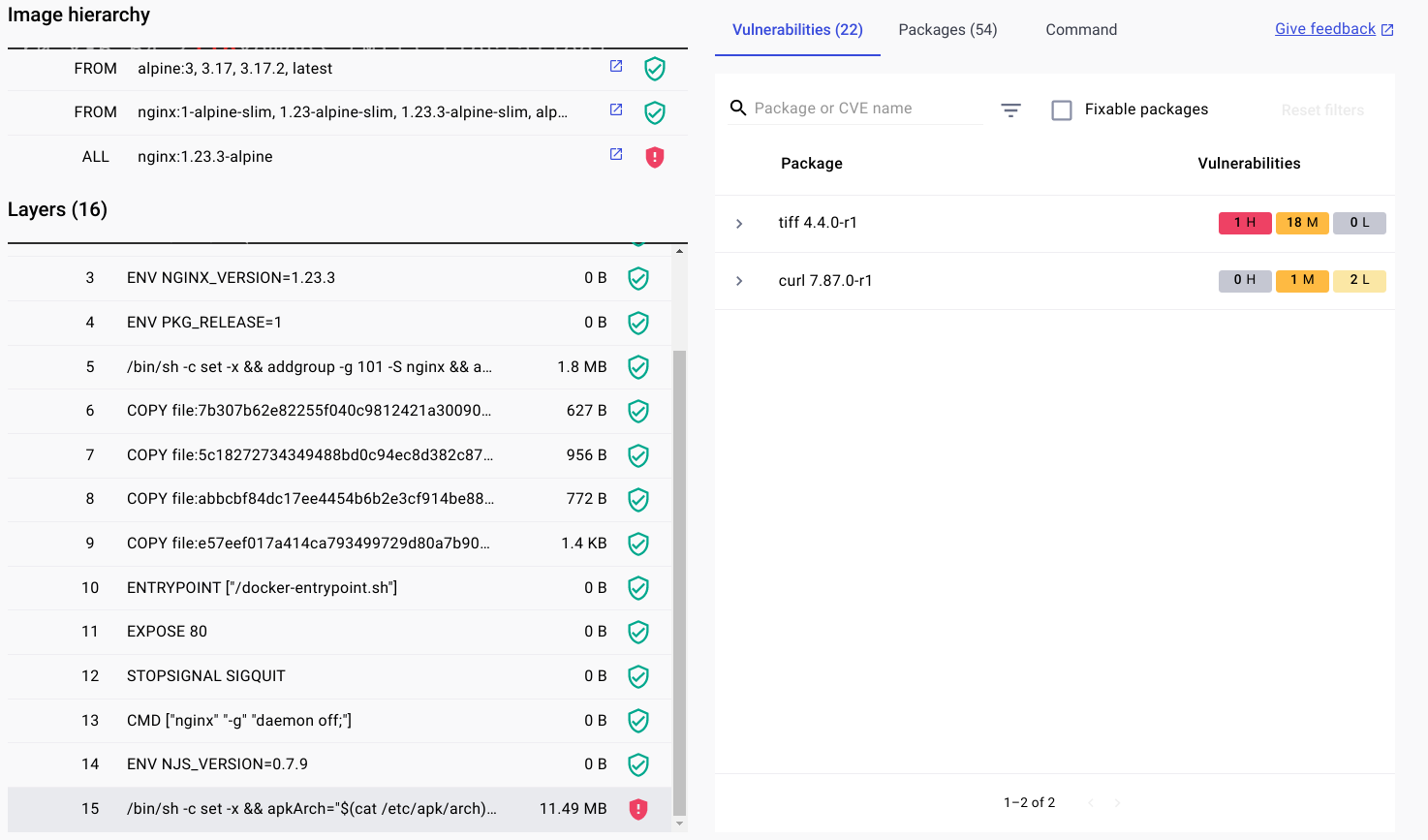
Task: Click green shield for nginx:1-alpine-slim row
Action: 655,112
